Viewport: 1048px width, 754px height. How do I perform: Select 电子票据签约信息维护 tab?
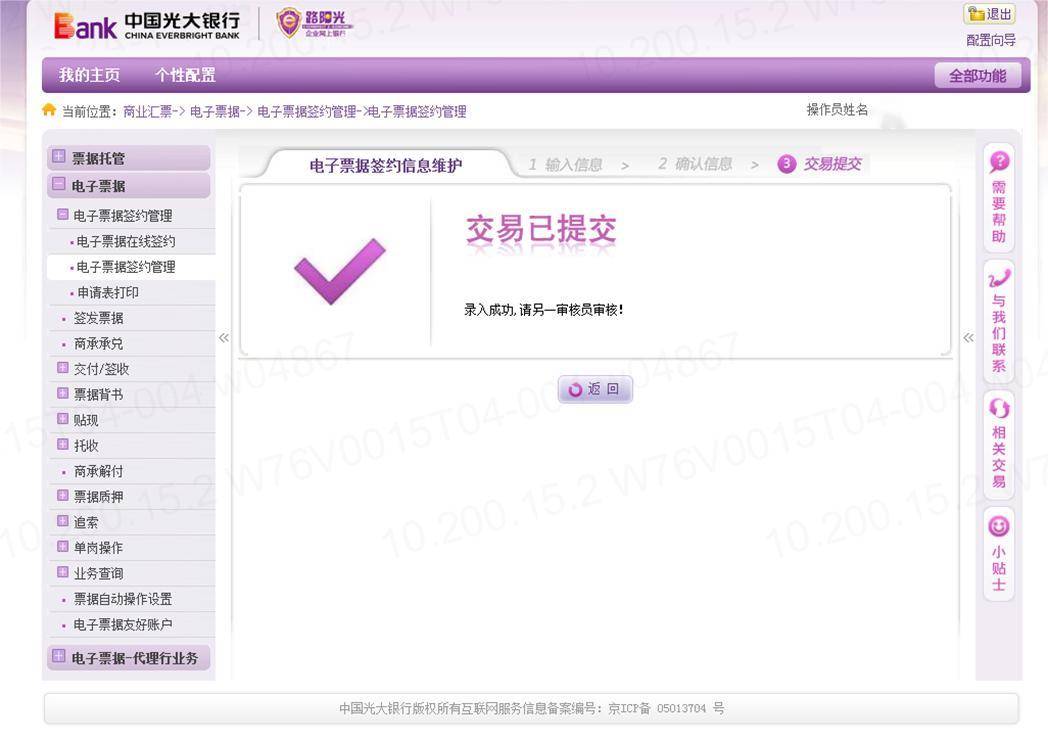(x=385, y=165)
